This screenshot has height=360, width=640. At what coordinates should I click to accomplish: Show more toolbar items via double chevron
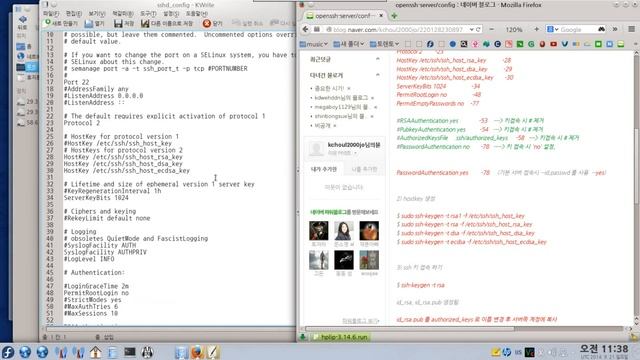click(615, 29)
